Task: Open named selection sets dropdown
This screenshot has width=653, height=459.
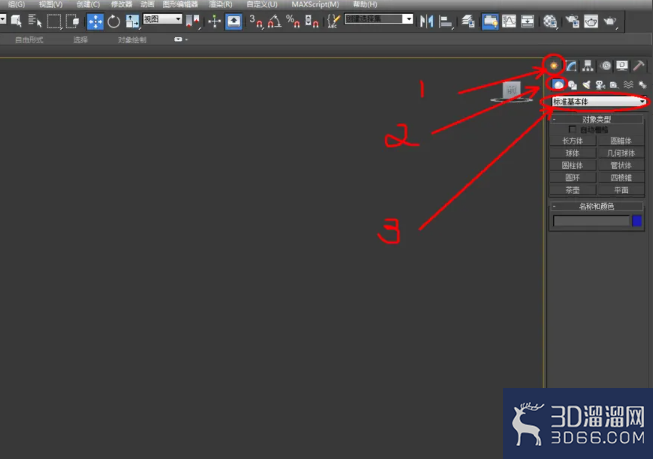Action: 379,19
